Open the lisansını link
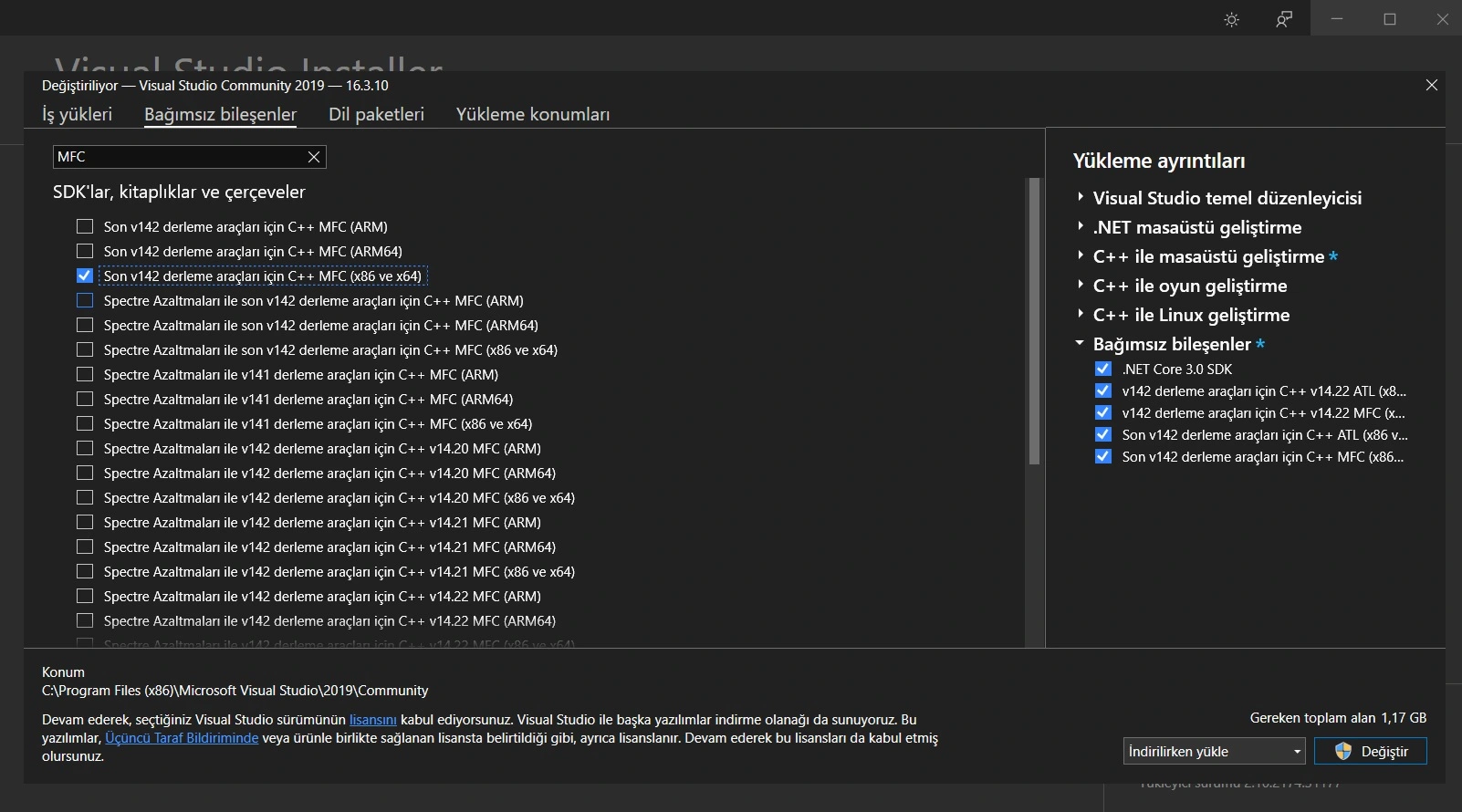 click(x=373, y=719)
